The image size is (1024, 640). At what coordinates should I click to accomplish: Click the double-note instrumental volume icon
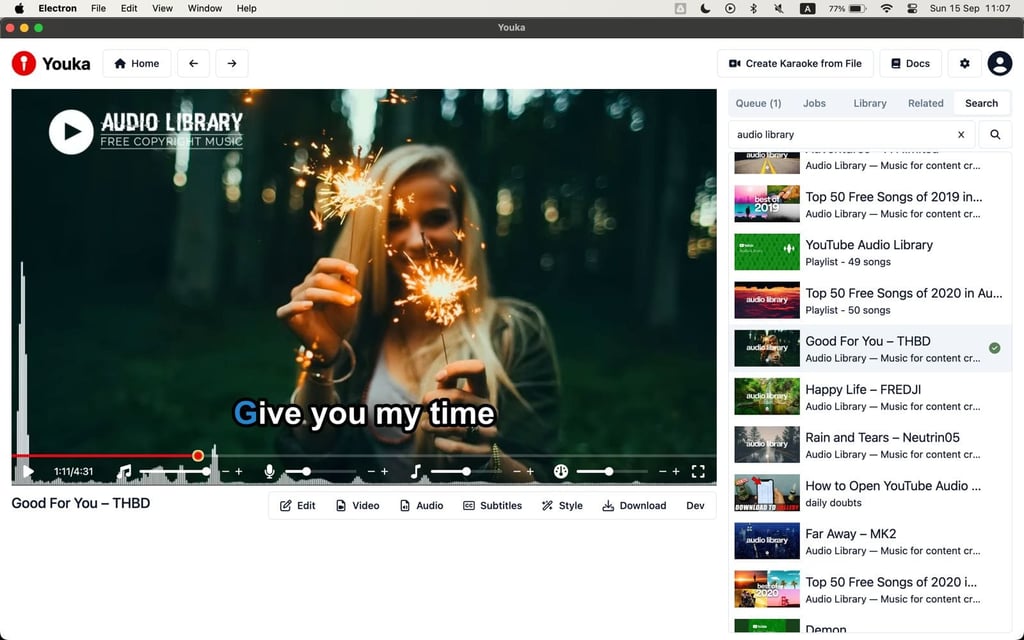[x=124, y=472]
